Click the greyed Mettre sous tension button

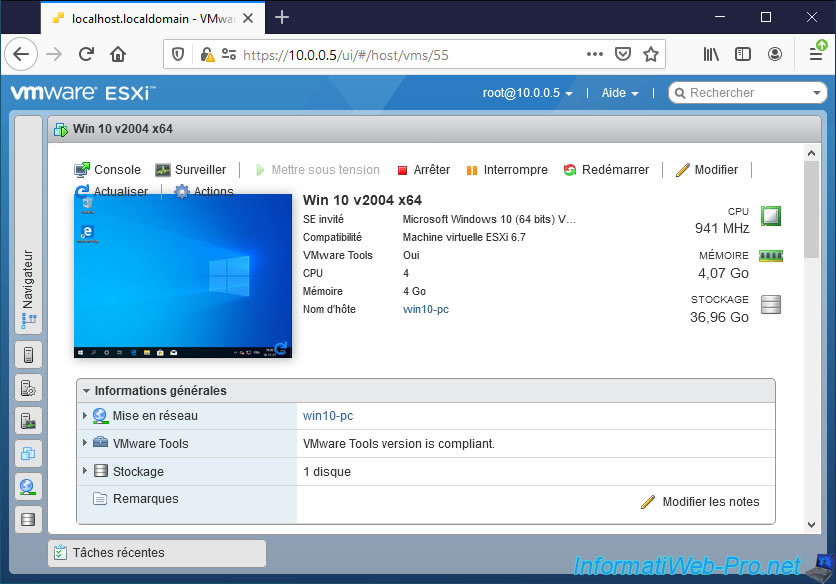317,170
